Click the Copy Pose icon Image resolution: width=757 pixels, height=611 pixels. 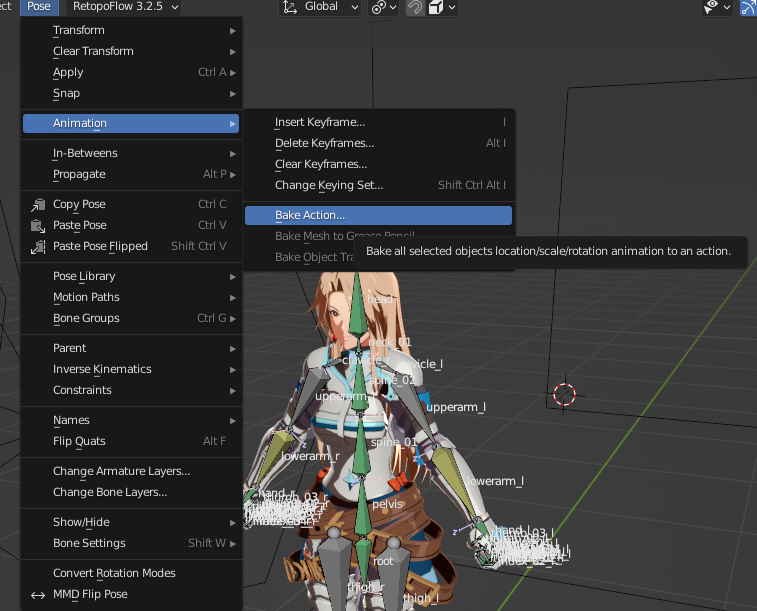coord(38,205)
